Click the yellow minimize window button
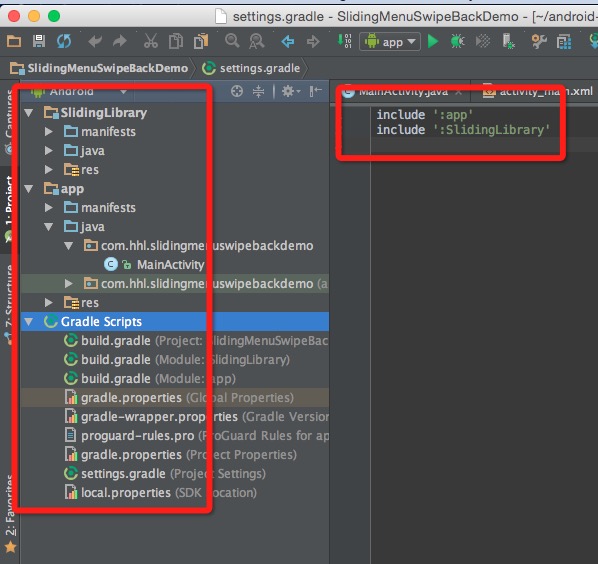 click(x=34, y=16)
